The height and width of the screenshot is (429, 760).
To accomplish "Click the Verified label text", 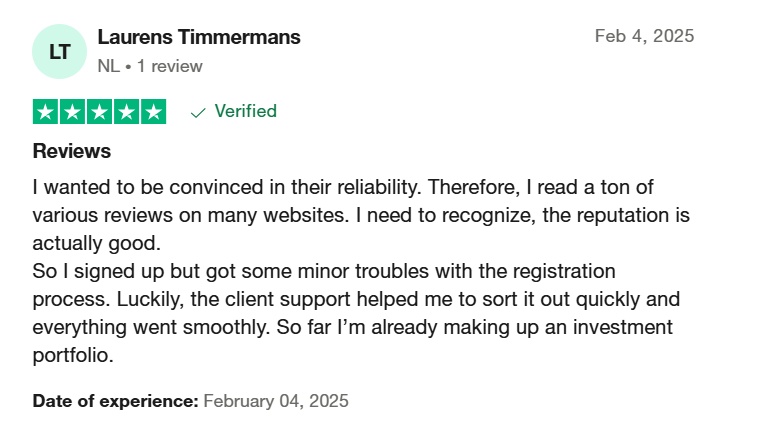I will tap(246, 111).
